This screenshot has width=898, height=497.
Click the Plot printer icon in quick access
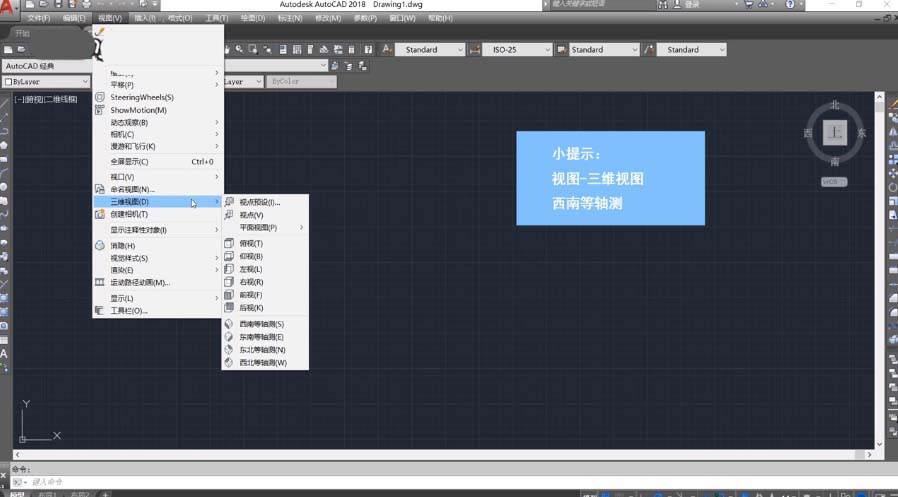pyautogui.click(x=86, y=3)
